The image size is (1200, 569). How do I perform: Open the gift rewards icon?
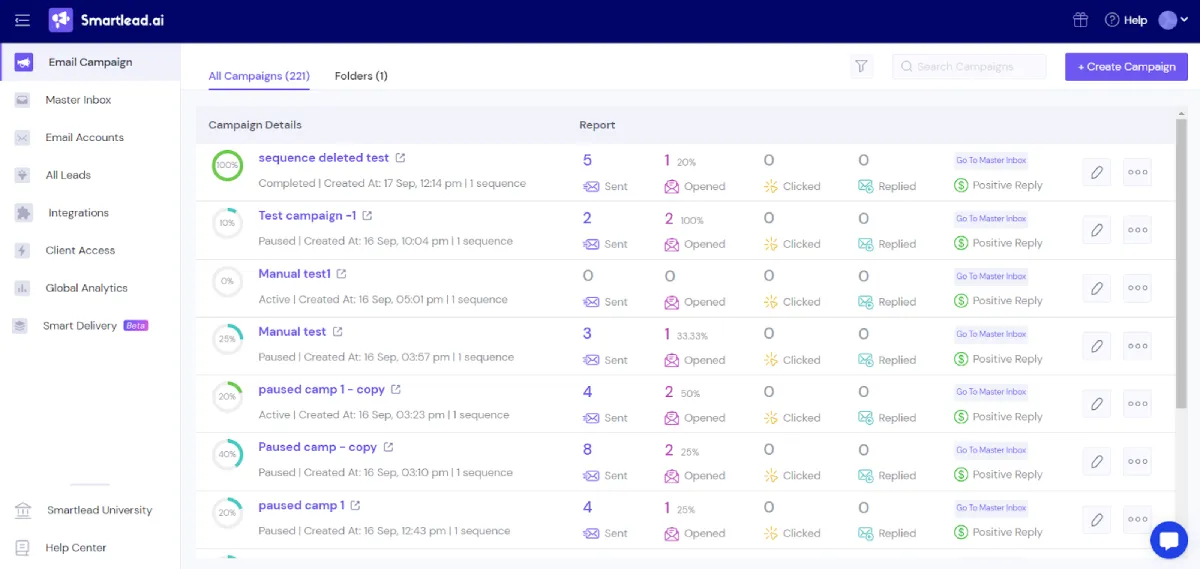click(1080, 20)
